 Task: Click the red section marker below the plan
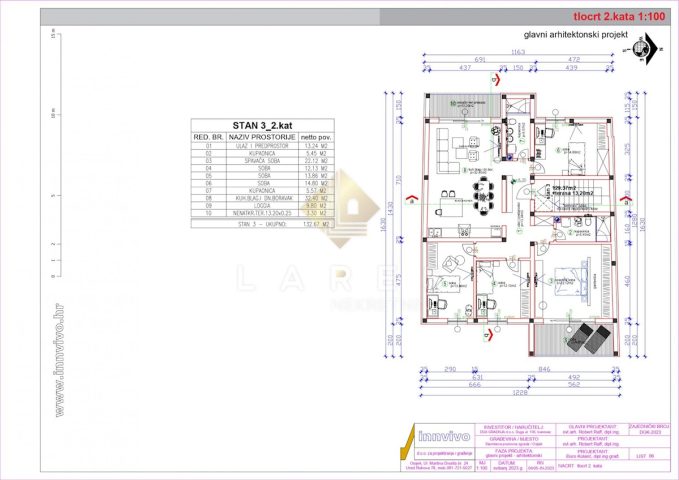(x=488, y=335)
